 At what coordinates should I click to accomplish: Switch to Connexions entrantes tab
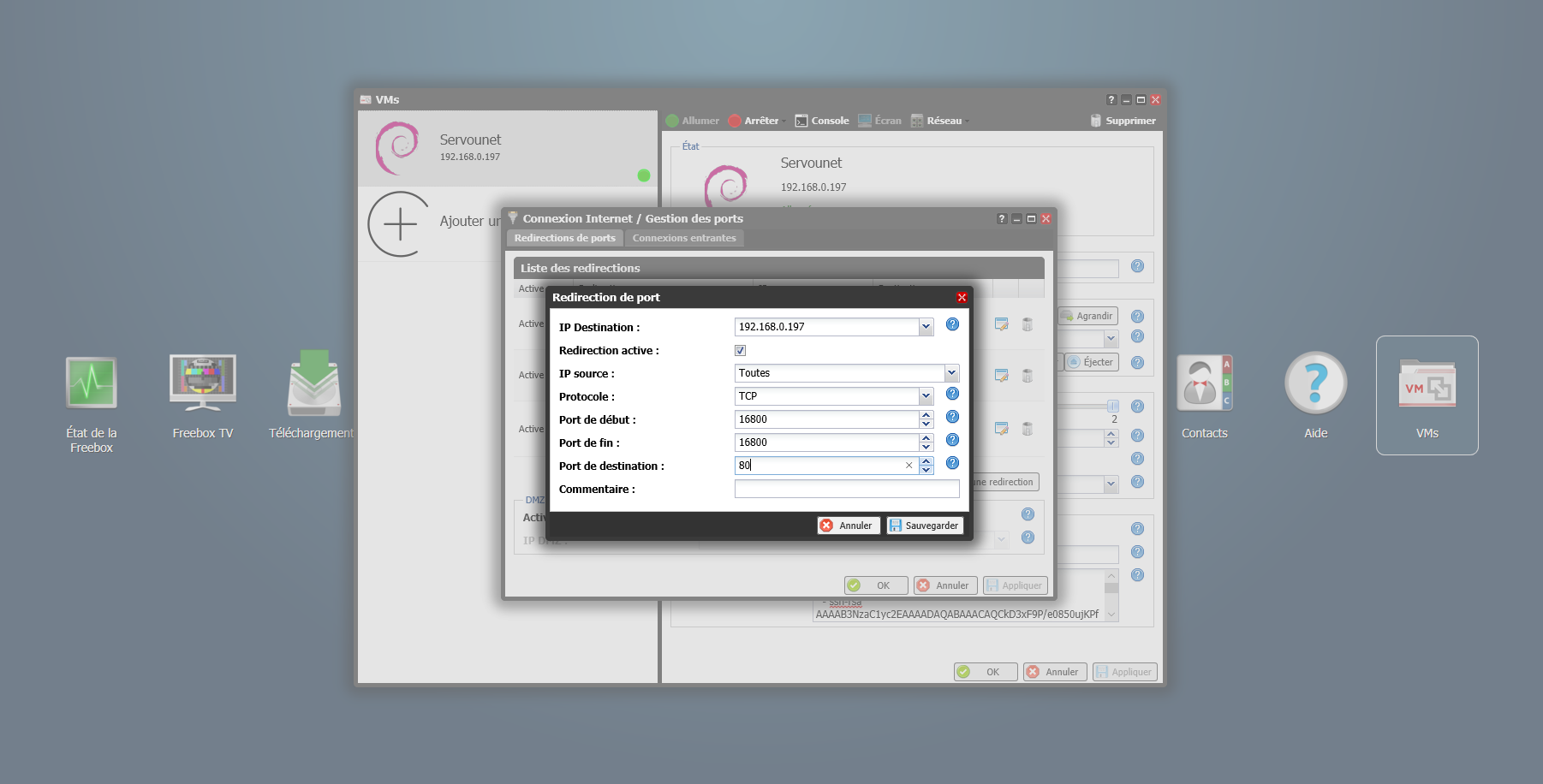(684, 238)
